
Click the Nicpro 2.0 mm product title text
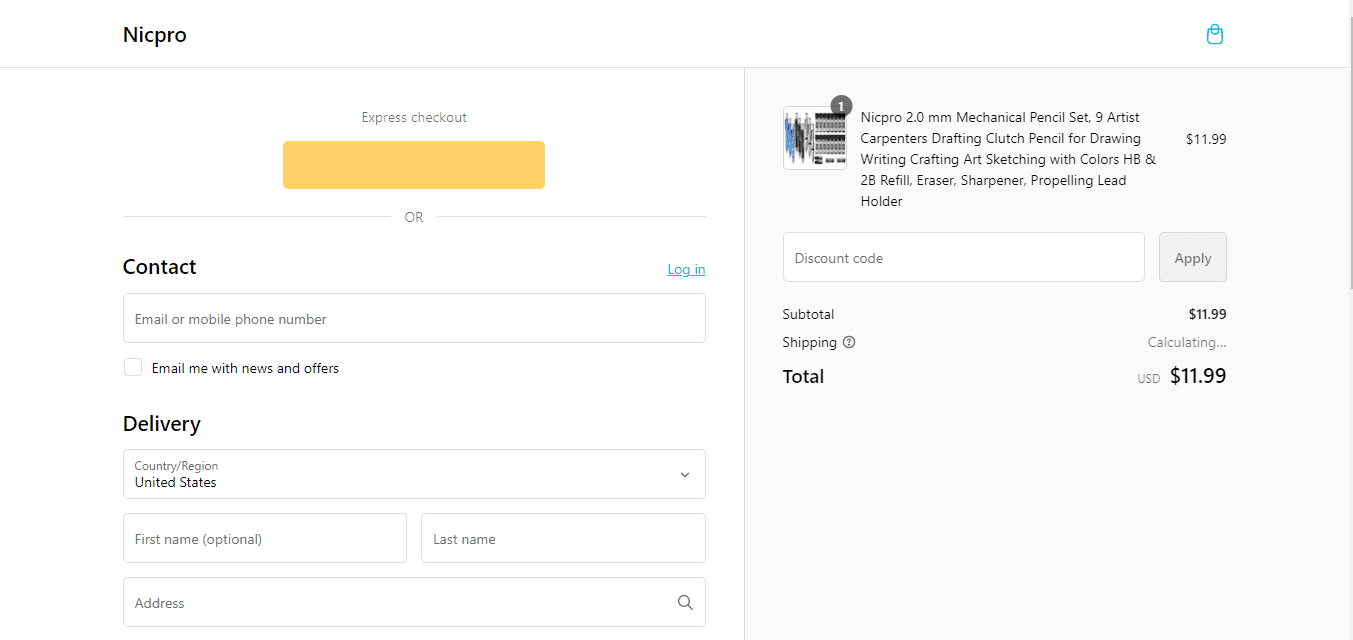(x=1008, y=159)
